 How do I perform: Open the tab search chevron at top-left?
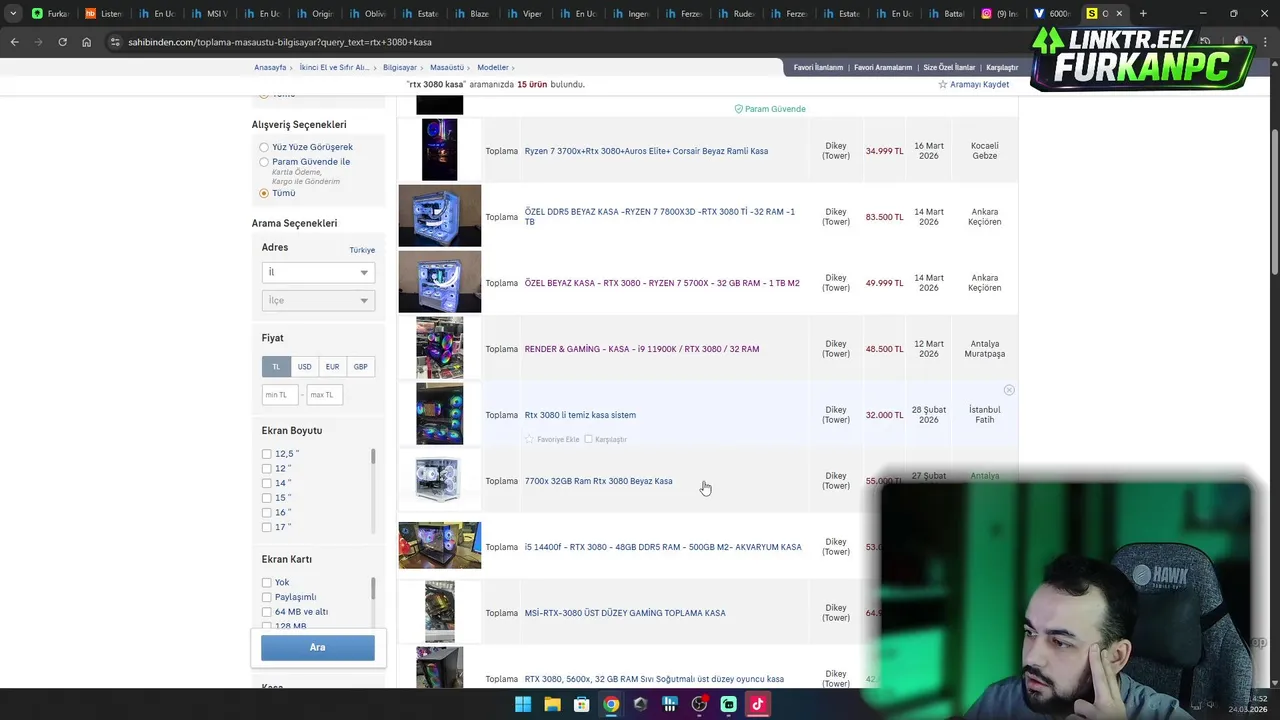pos(12,13)
